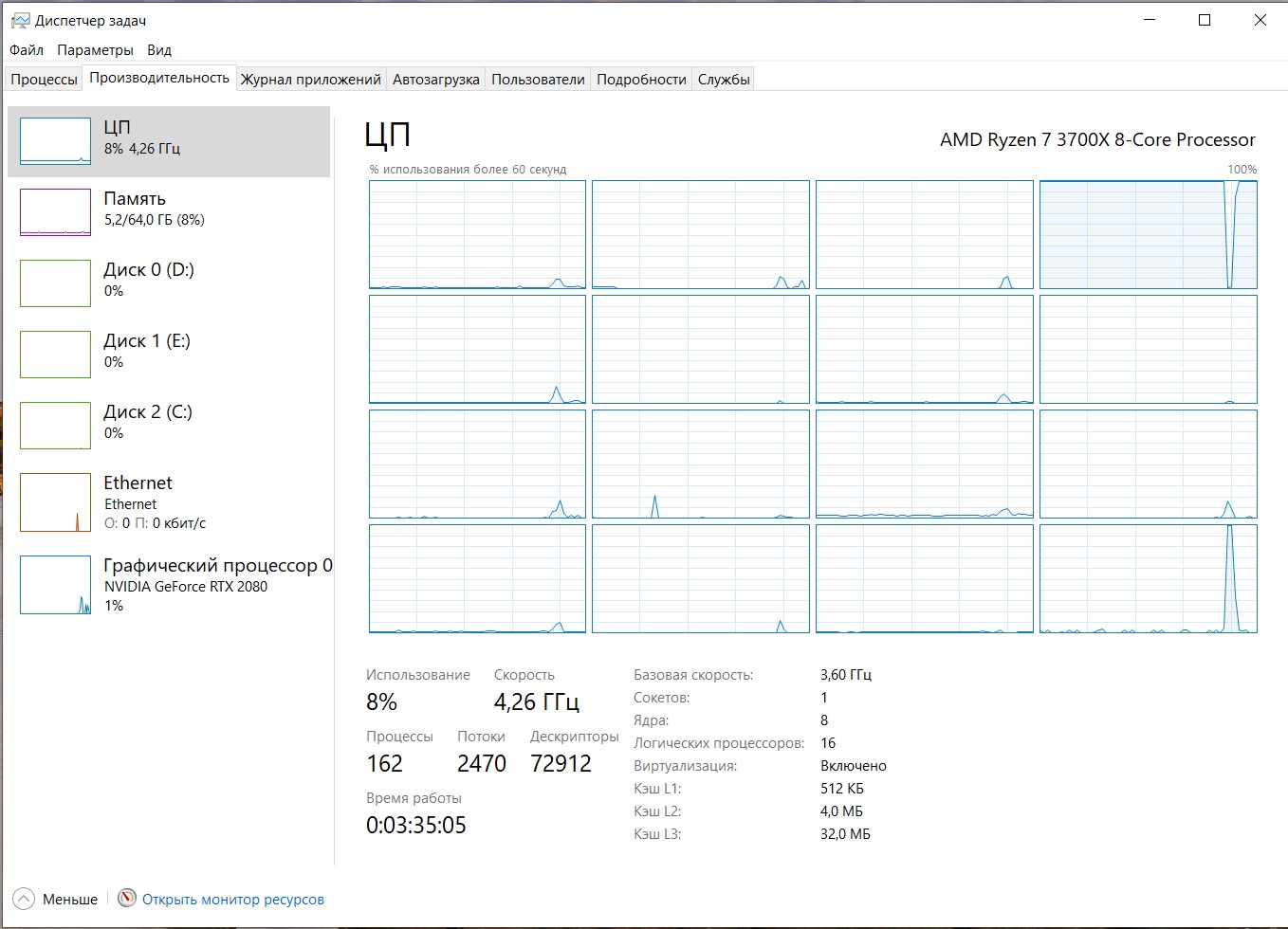Select the Ethernet graph in sidebar
Screen dimensions: 1288x929
pos(55,502)
